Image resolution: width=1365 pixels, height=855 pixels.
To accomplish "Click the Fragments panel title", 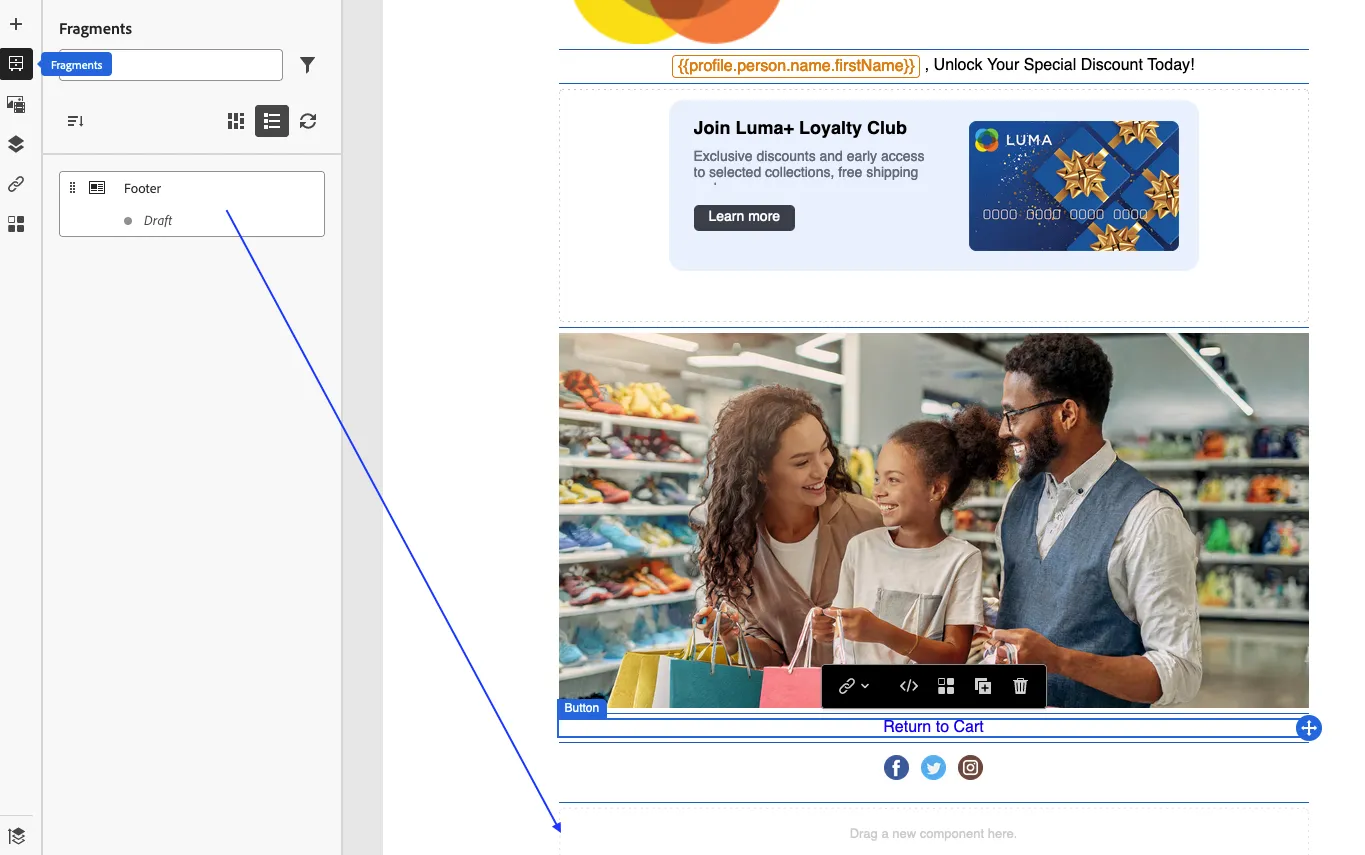I will point(95,29).
